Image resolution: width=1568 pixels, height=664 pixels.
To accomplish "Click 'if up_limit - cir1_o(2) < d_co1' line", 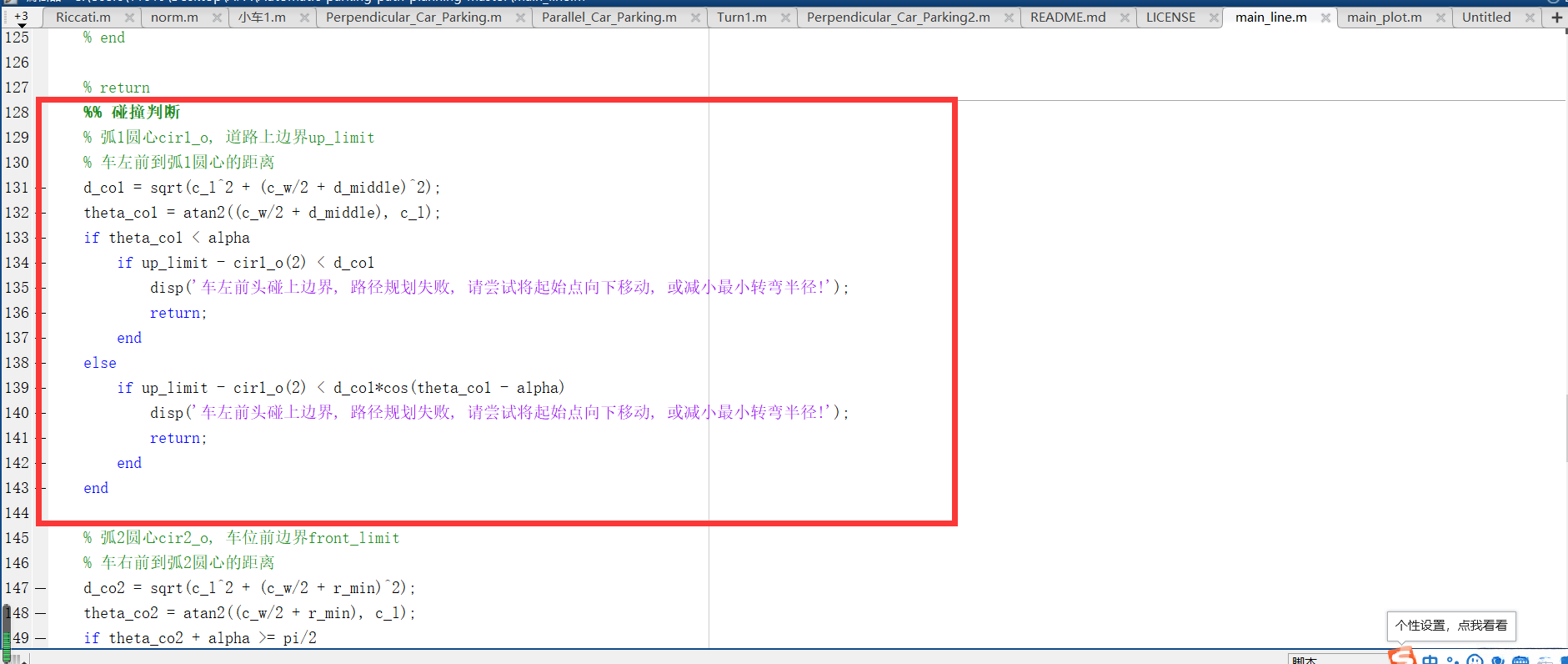I will point(245,263).
